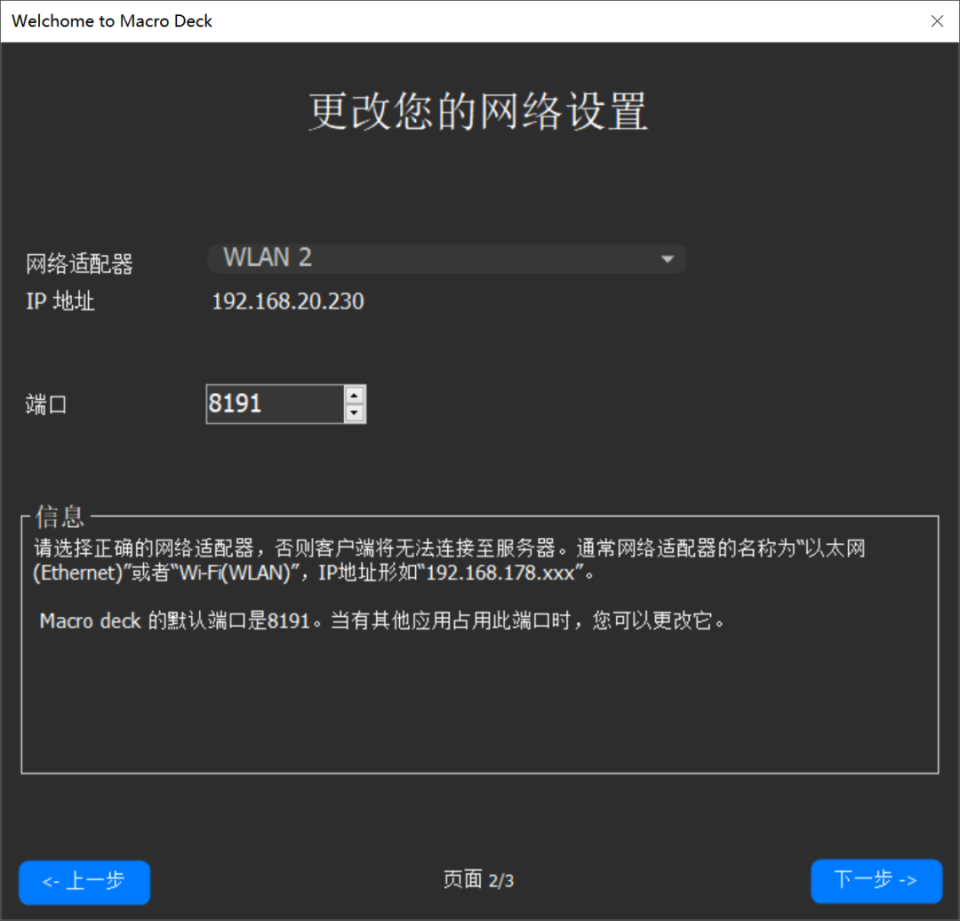Click the dropdown arrow next to WLAN 2
This screenshot has height=921, width=960.
(667, 258)
